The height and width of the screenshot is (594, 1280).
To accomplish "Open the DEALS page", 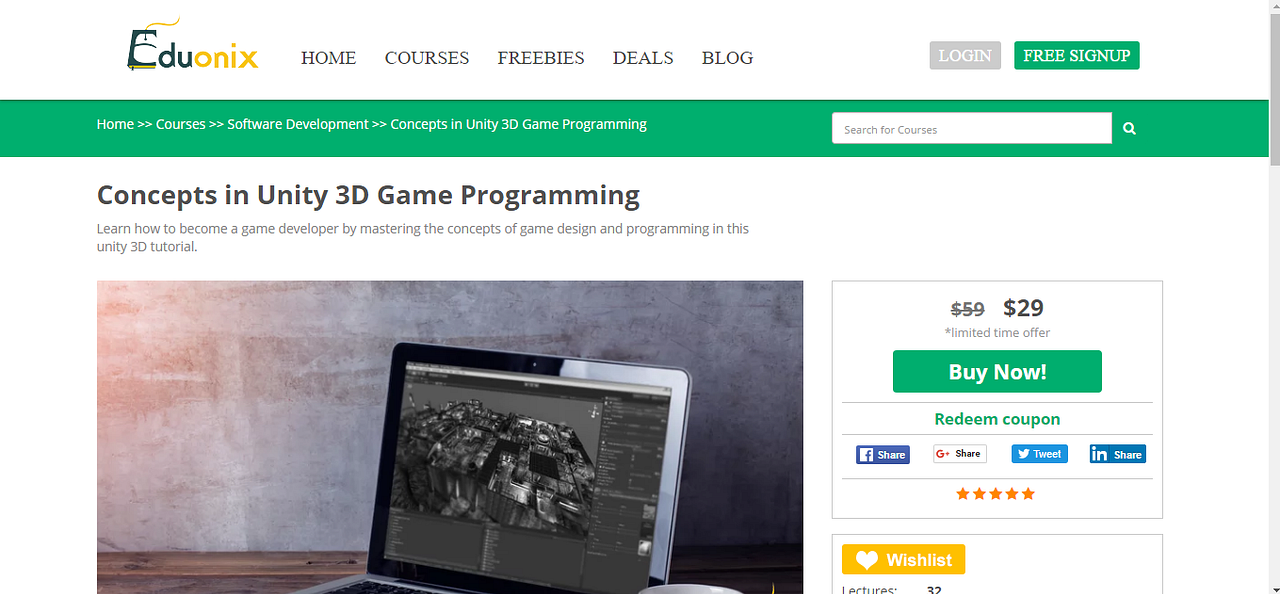I will click(x=643, y=58).
